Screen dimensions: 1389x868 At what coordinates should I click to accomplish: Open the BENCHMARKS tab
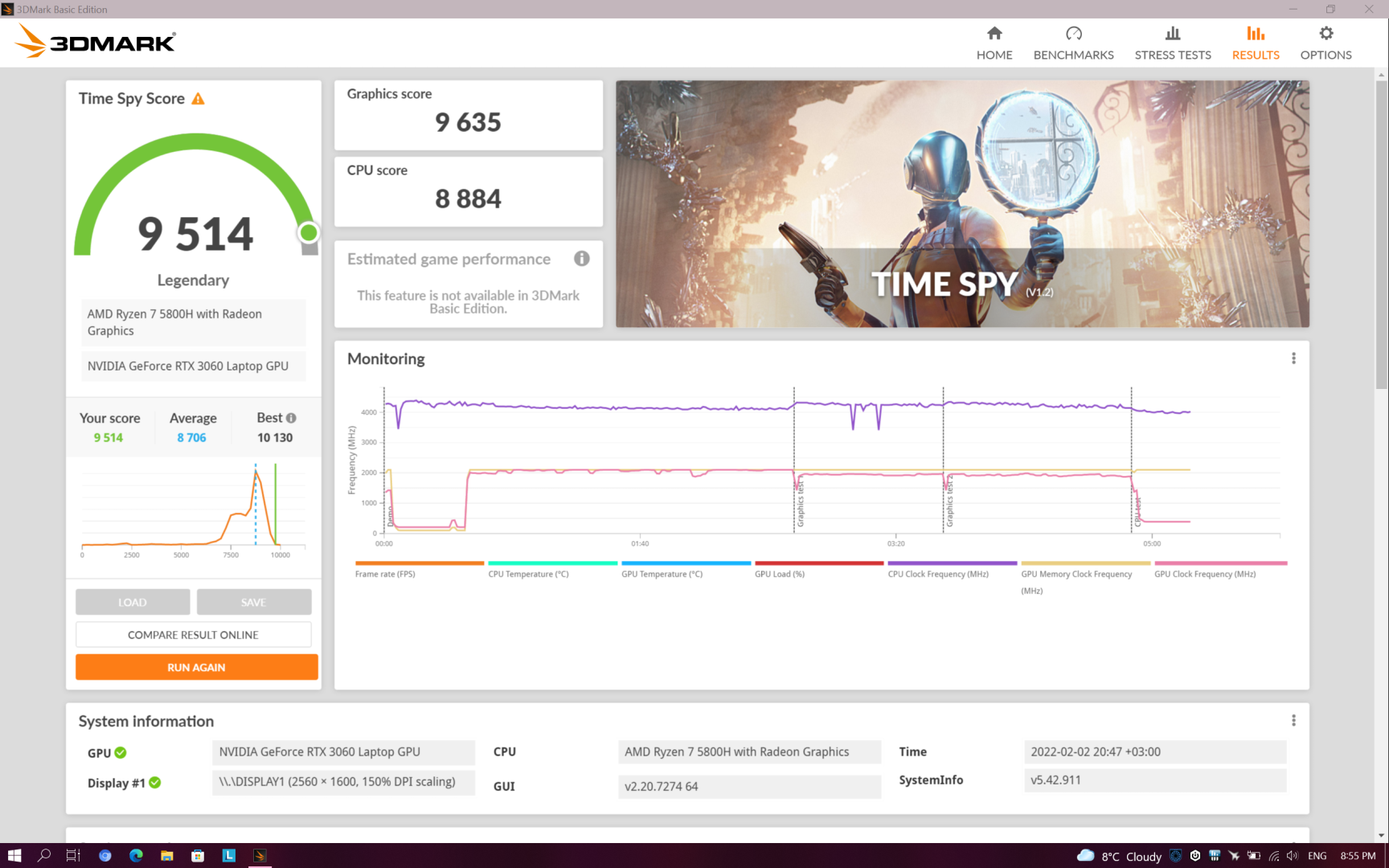(x=1073, y=43)
